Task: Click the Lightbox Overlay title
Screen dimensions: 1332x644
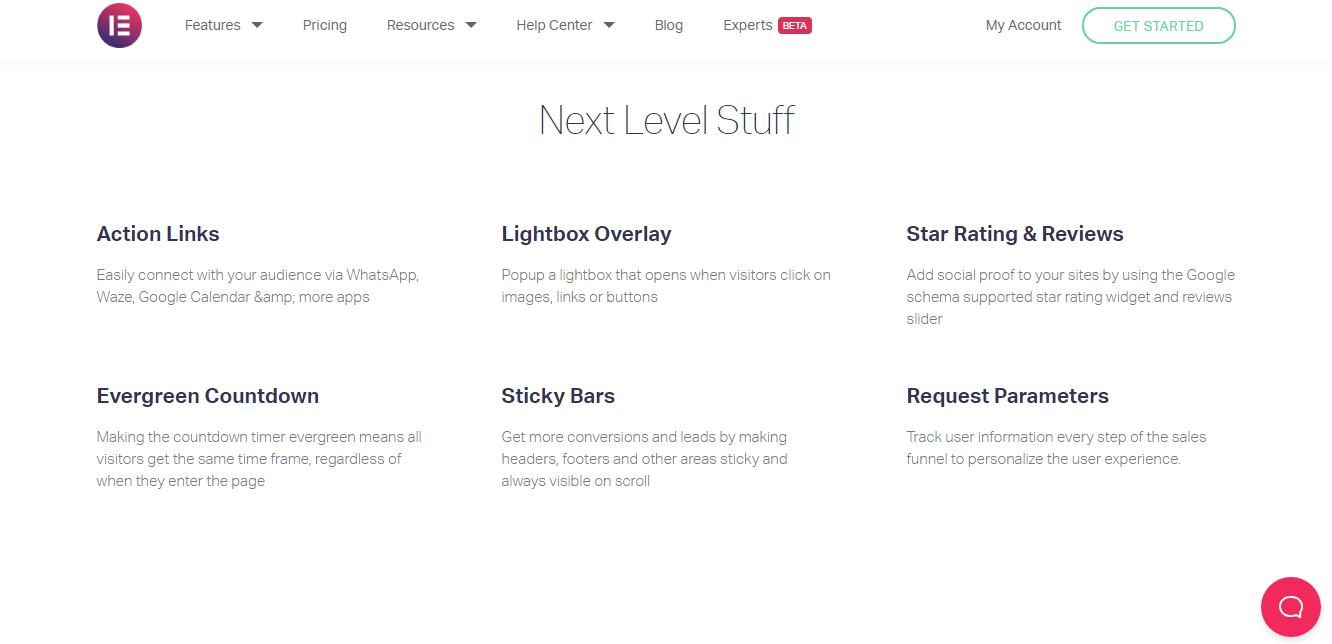Action: click(x=586, y=234)
